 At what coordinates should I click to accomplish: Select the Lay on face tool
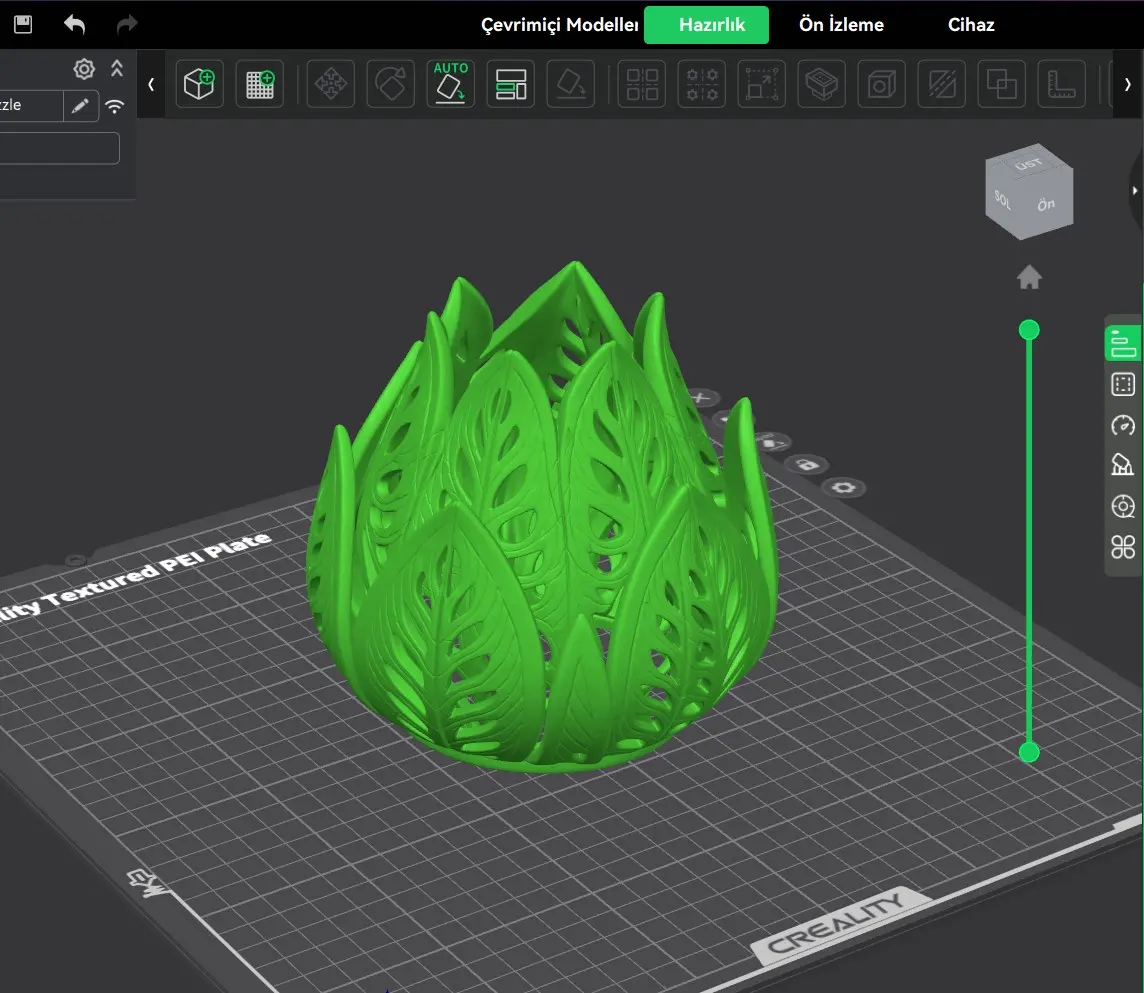571,84
